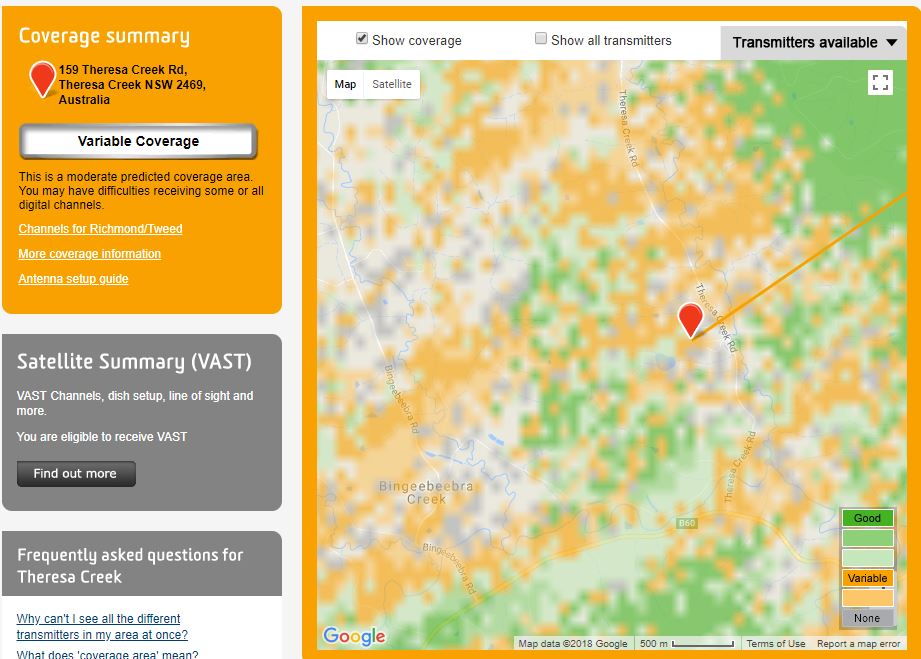The width and height of the screenshot is (921, 659).
Task: Click the light orange swatch below Variable
Action: pyautogui.click(x=868, y=598)
